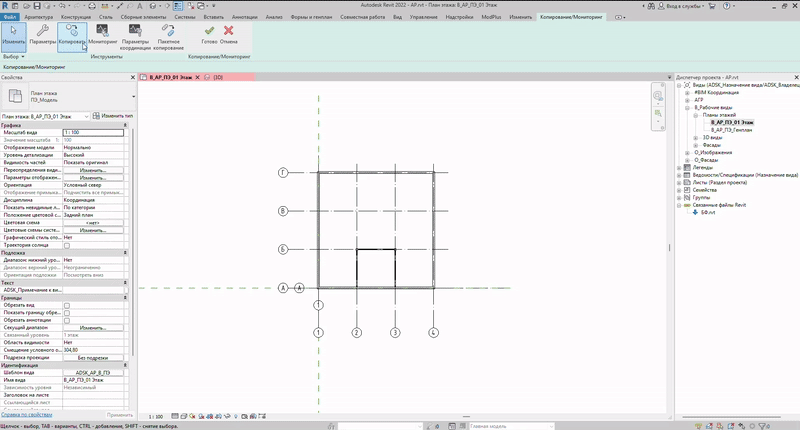This screenshot has height=430, width=800.
Task: Close the Свойства panel
Action: click(x=133, y=78)
